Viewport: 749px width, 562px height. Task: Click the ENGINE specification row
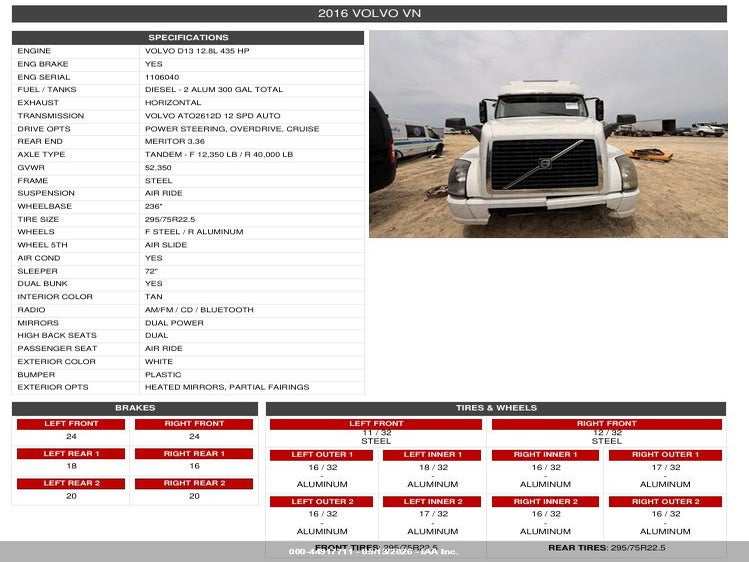(188, 51)
